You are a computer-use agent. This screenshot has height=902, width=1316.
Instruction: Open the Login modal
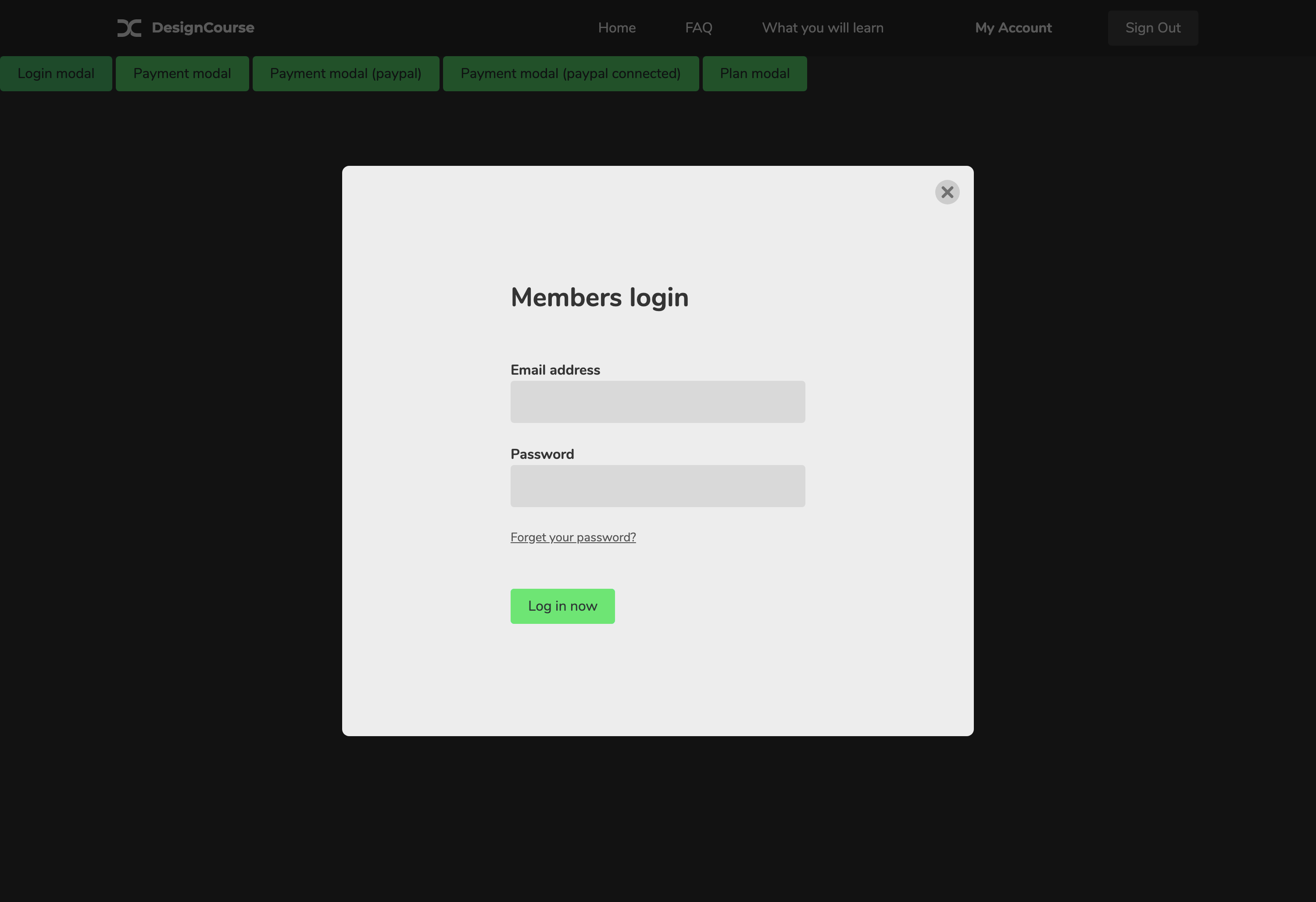[56, 74]
